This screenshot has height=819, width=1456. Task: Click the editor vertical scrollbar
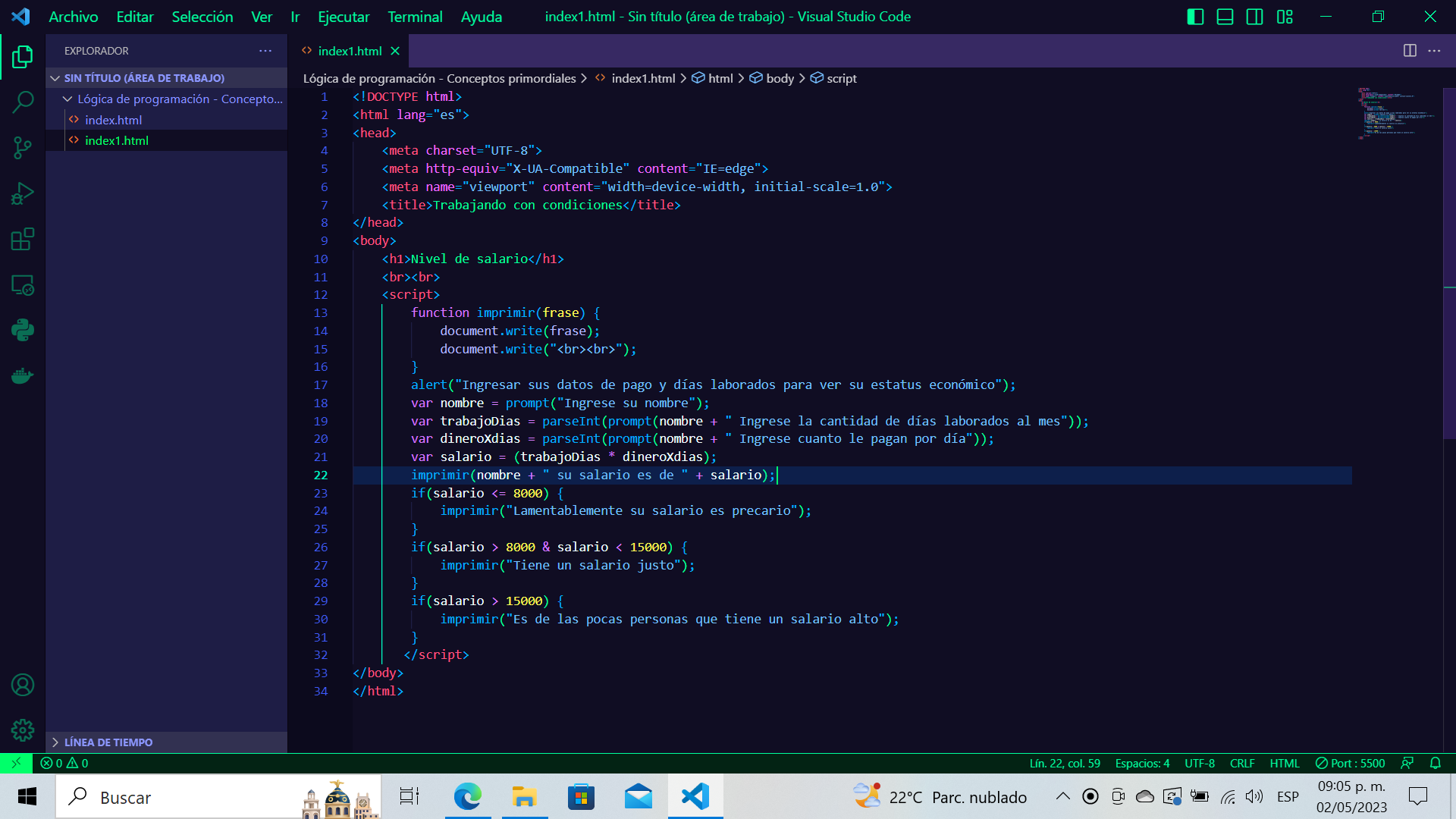(x=1449, y=262)
